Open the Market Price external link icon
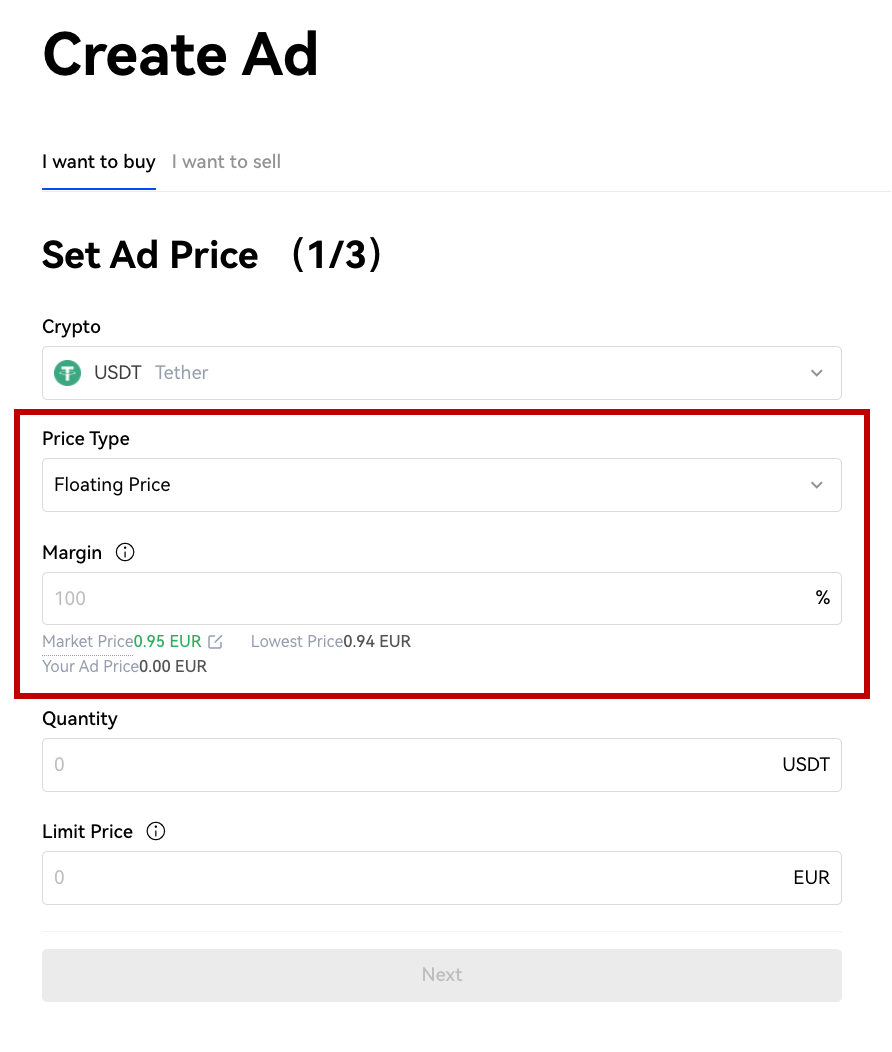Screen dimensions: 892x1052 pos(215,642)
